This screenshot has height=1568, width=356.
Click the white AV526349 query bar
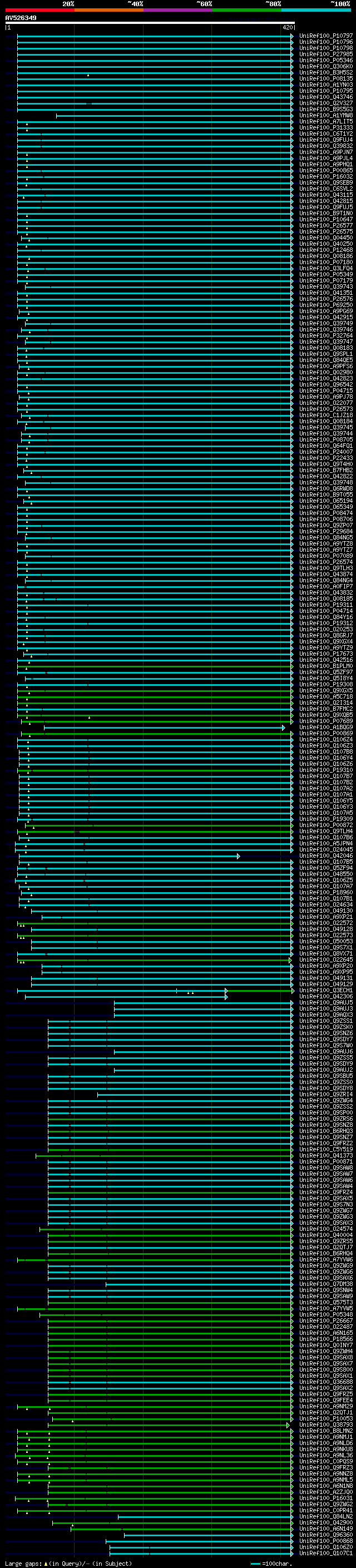[x=150, y=23]
